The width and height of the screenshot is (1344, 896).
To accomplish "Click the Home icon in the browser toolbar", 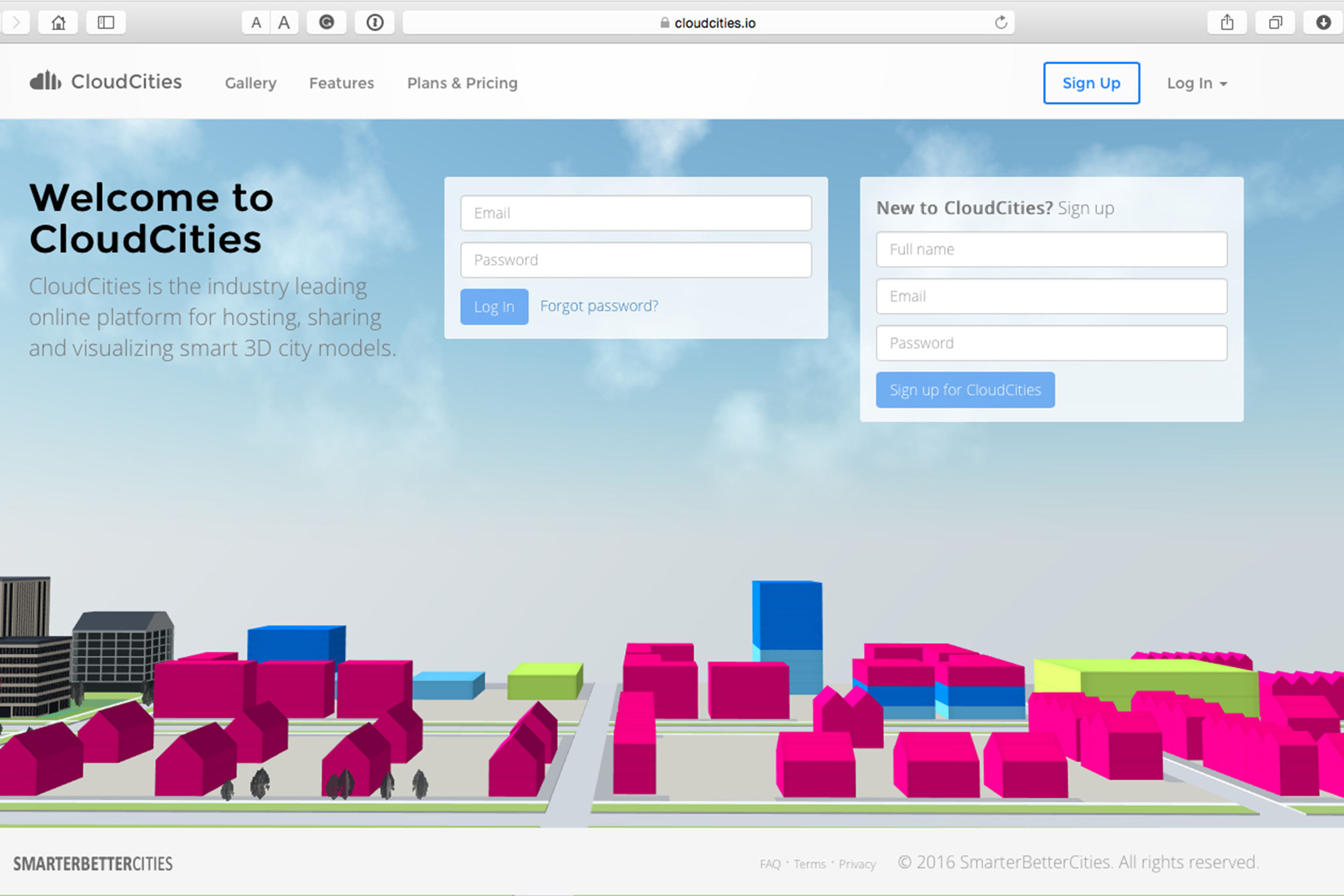I will tap(58, 22).
